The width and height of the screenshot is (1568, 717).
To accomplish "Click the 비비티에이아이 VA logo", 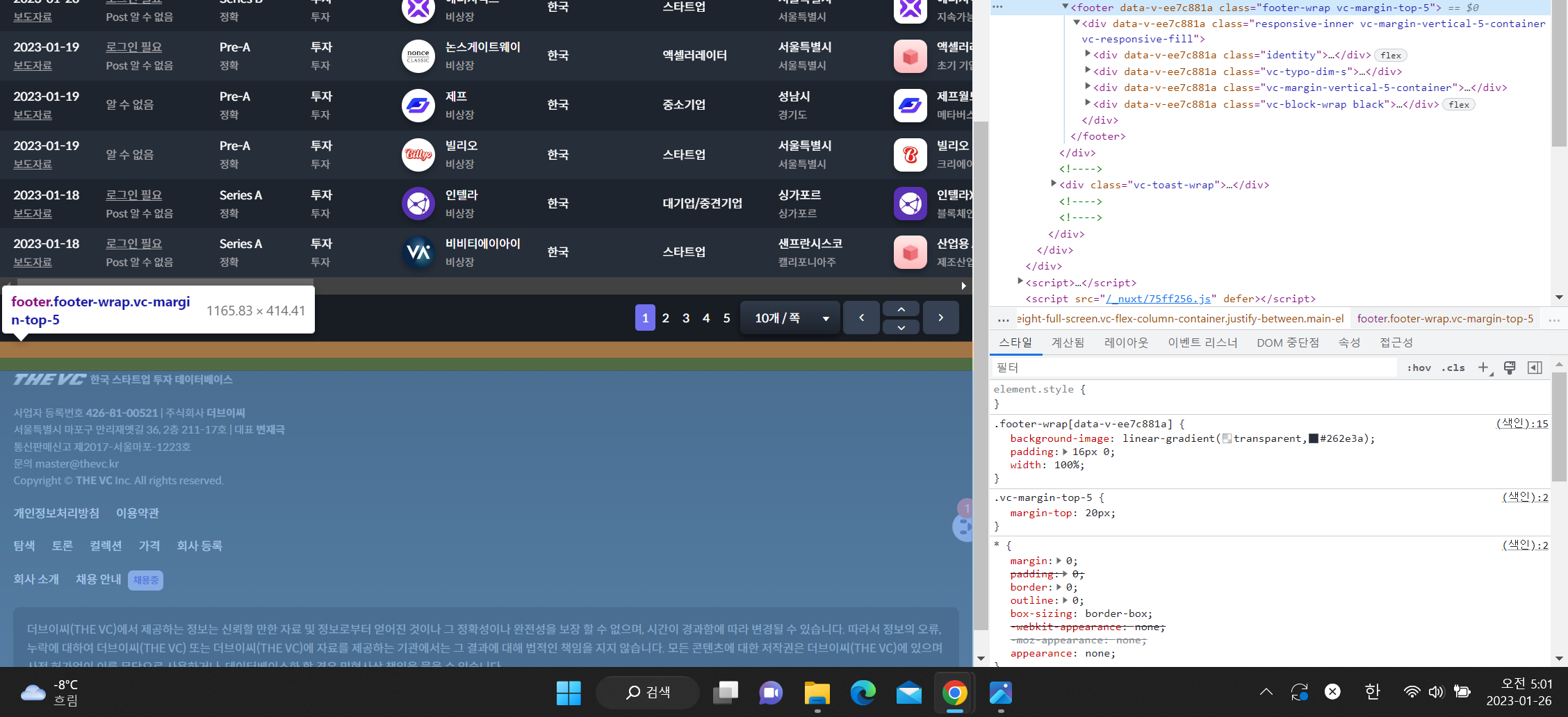I will pyautogui.click(x=418, y=252).
